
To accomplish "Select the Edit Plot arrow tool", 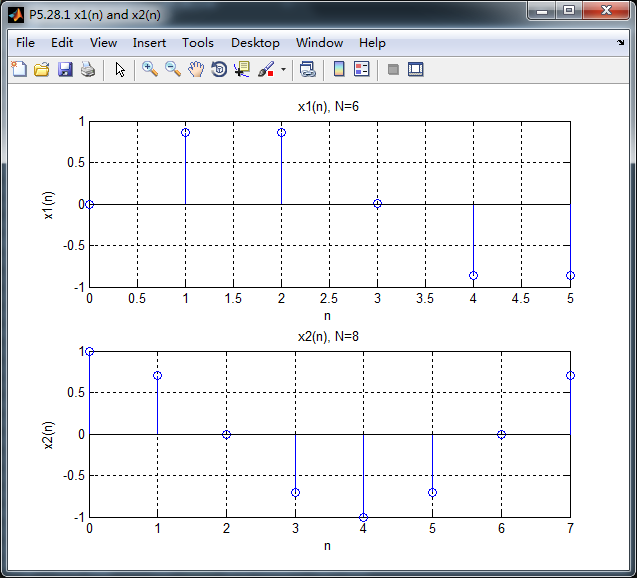I will point(119,69).
